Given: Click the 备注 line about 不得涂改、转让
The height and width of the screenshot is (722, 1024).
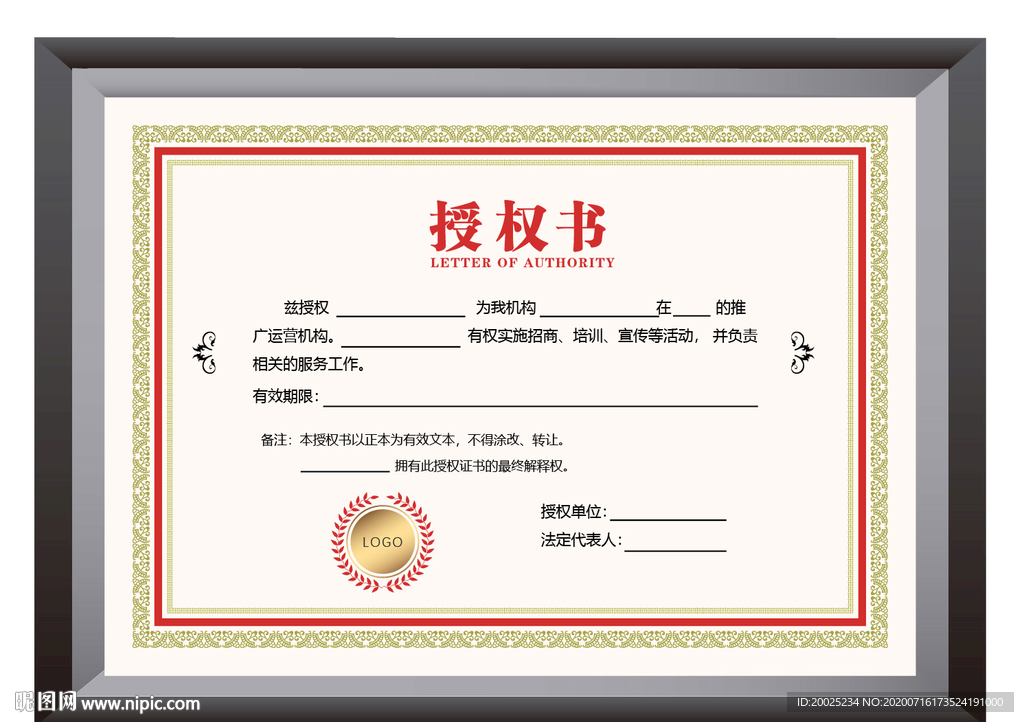Looking at the screenshot, I should pos(413,440).
